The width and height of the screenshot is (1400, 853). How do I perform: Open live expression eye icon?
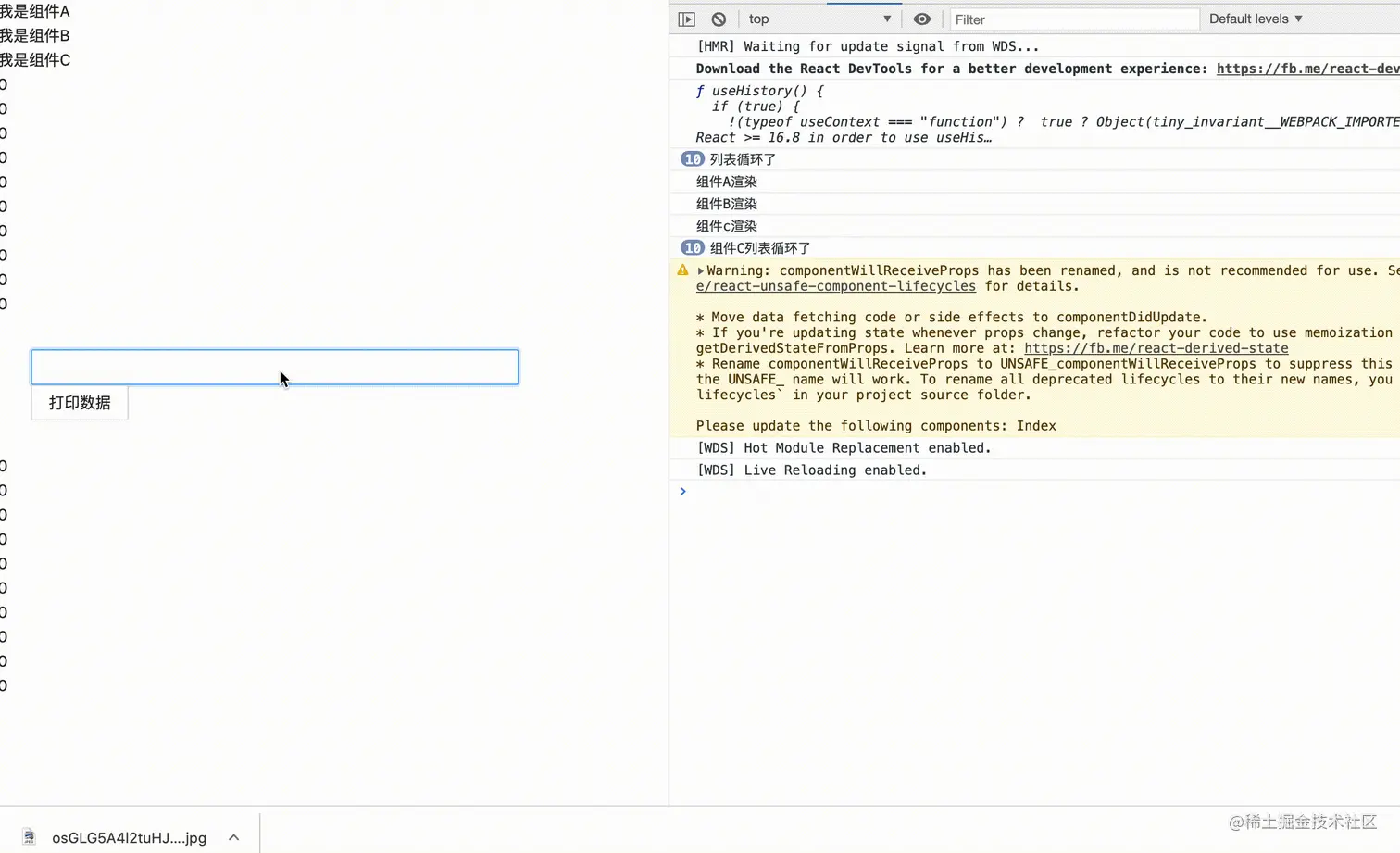(921, 19)
